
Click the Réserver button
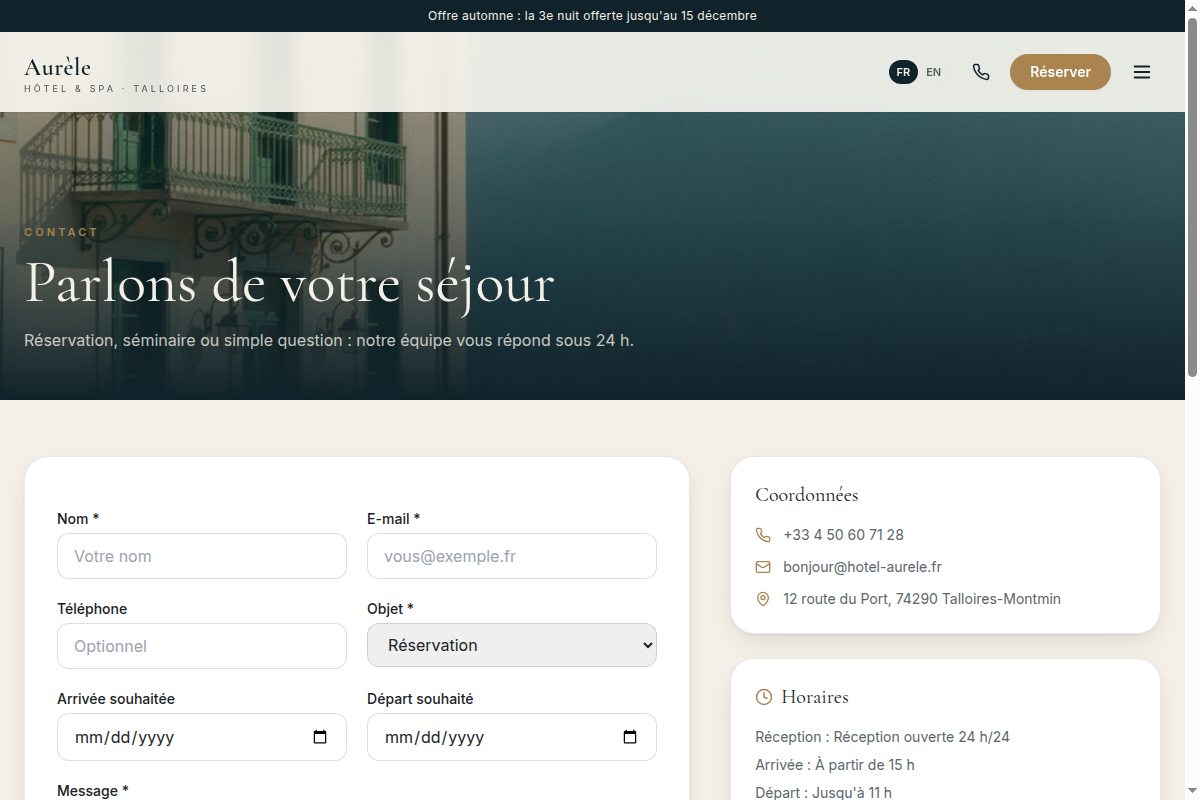pos(1060,72)
